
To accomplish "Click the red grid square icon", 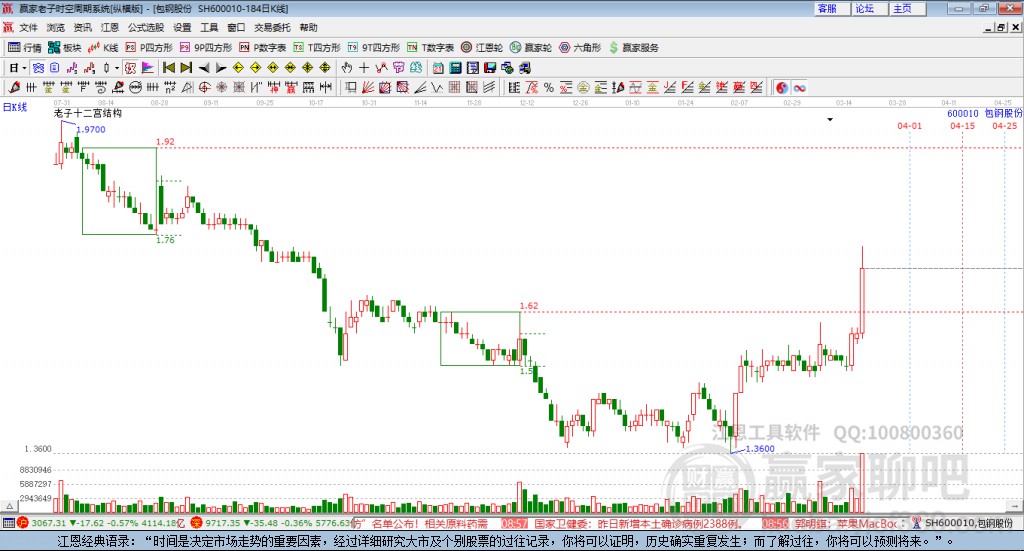I will coord(455,87).
